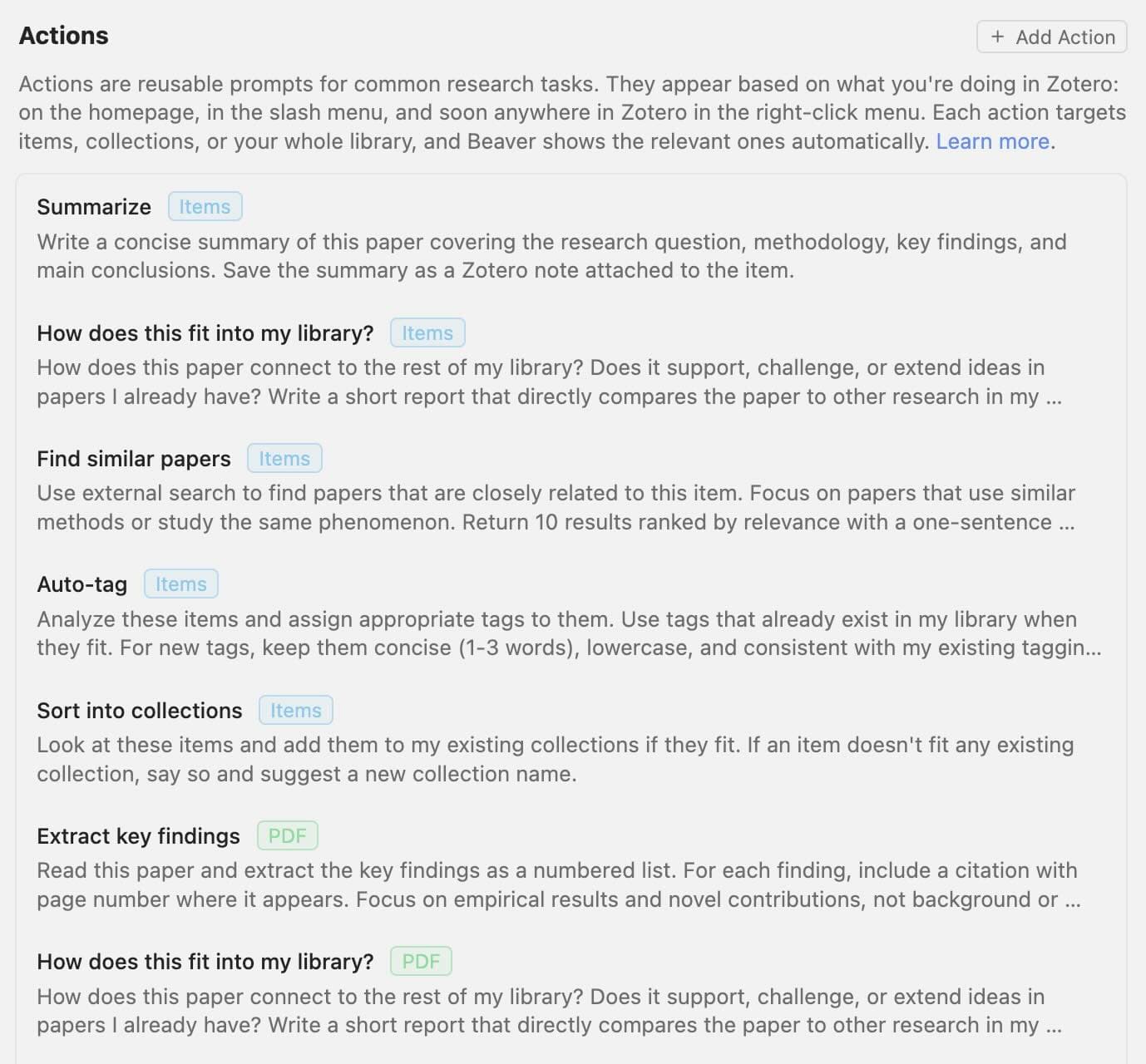Click the Summarize action description text
Viewport: 1146px width, 1064px height.
(549, 255)
